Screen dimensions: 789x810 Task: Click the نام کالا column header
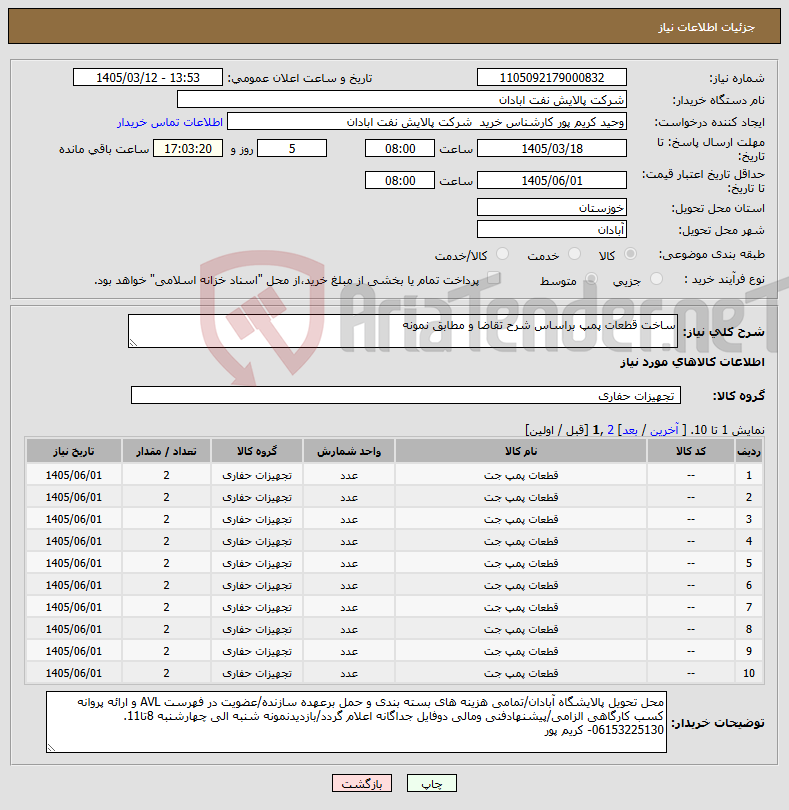(x=521, y=451)
